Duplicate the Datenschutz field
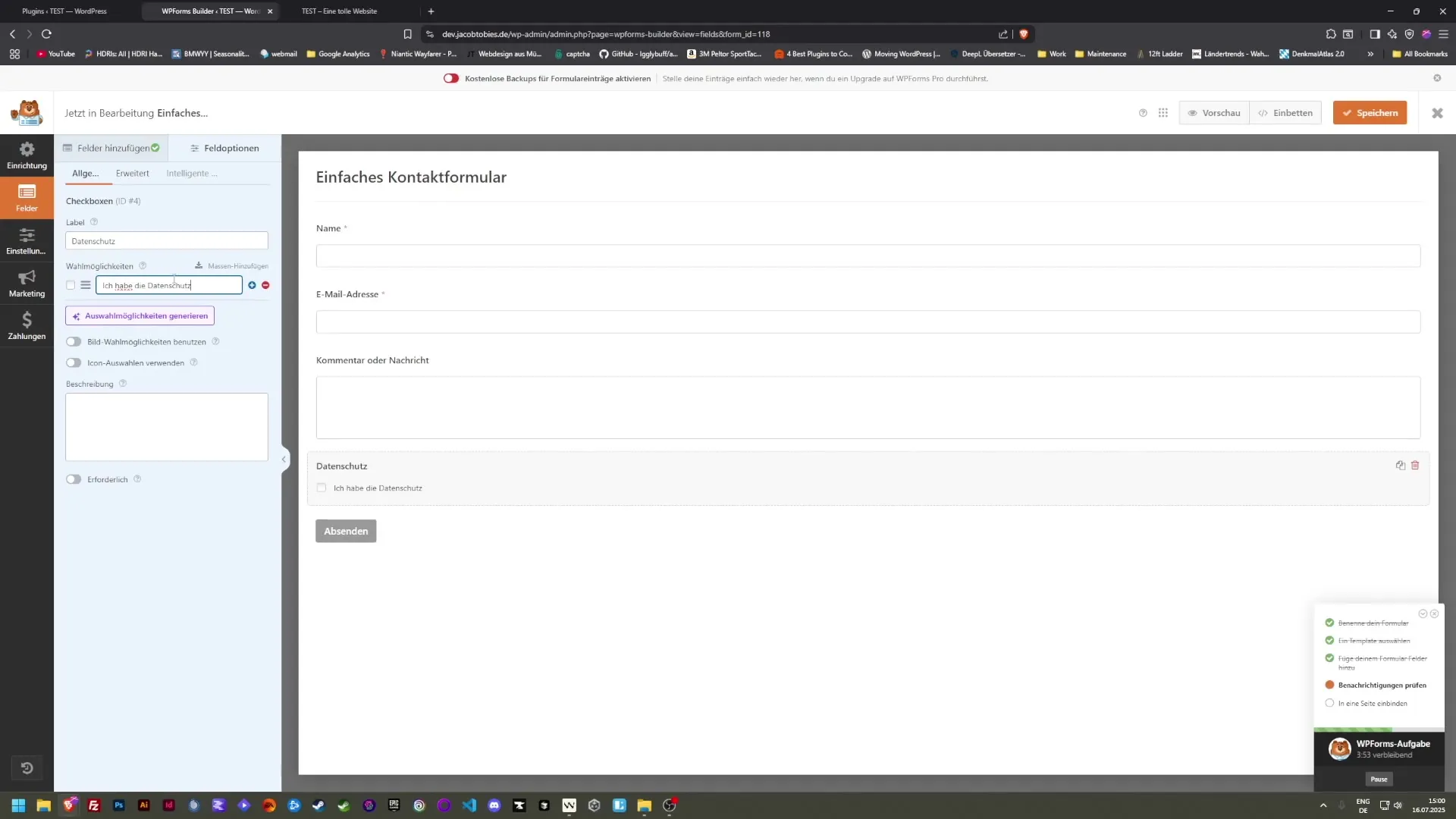Screen dimensions: 1456x819 pos(1400,465)
